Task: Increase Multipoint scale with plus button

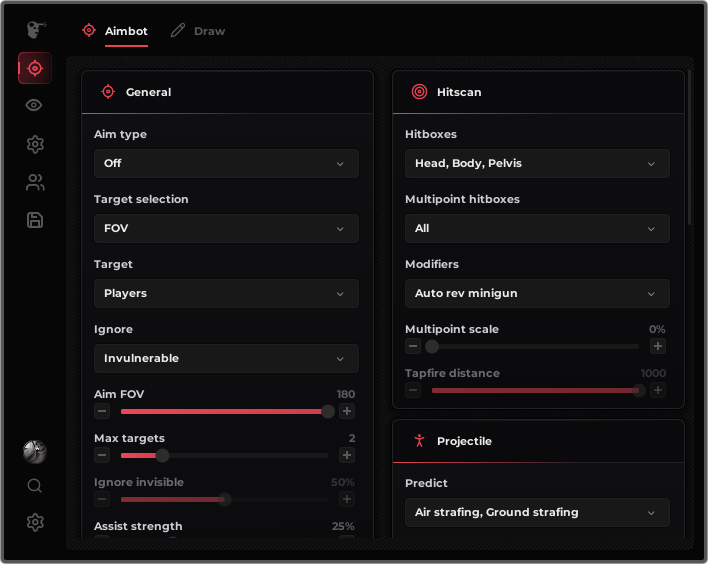Action: point(658,346)
